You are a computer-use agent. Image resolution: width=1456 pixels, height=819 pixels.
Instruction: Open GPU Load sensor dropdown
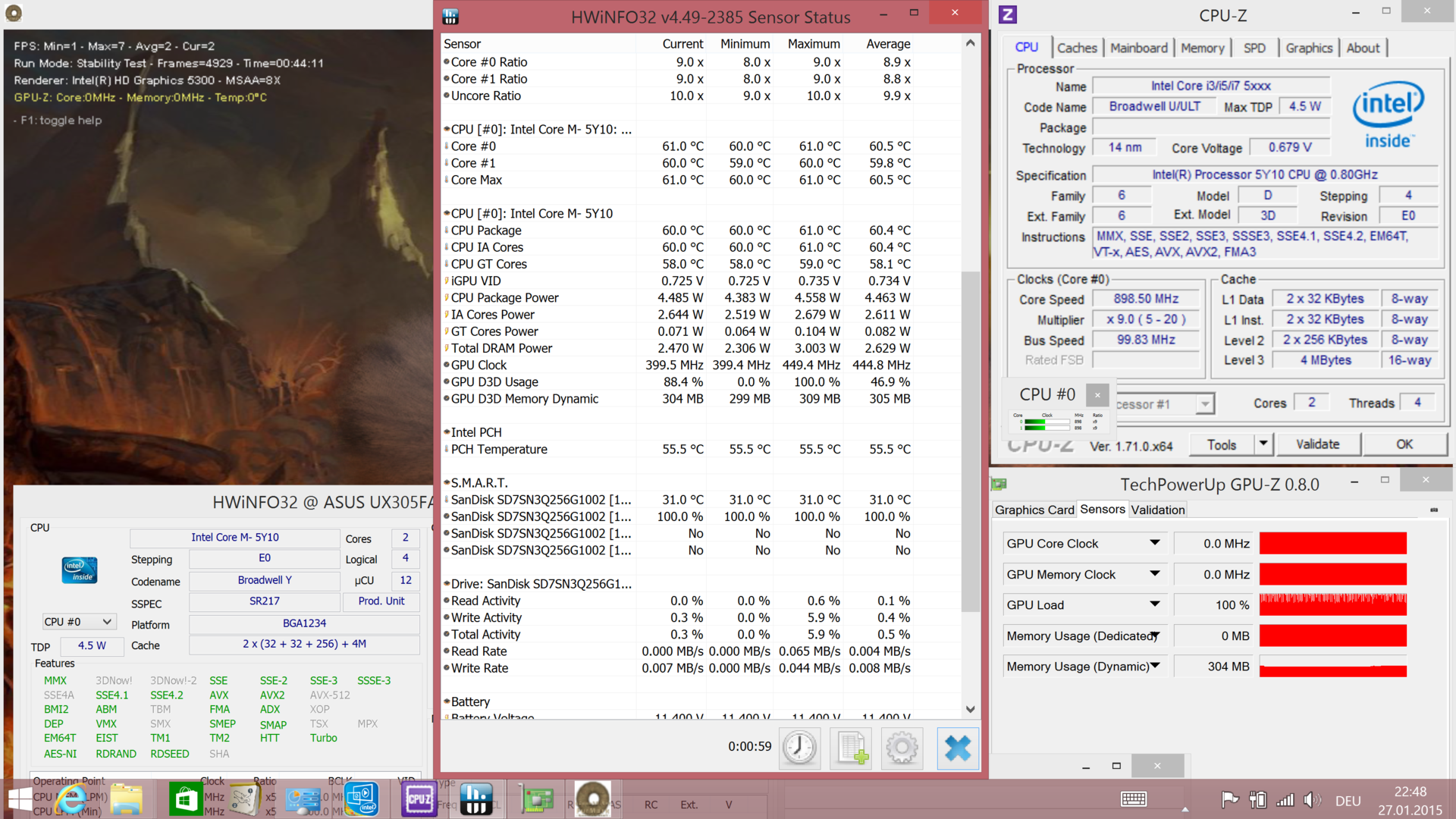pyautogui.click(x=1154, y=604)
